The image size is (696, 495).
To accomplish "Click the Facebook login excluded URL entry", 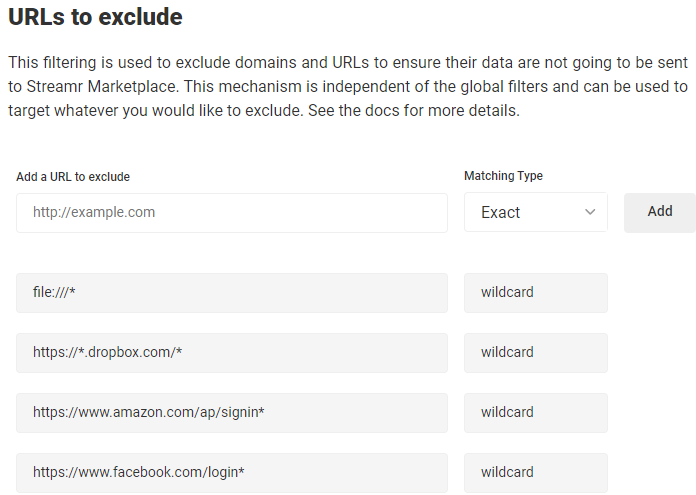I will [231, 472].
